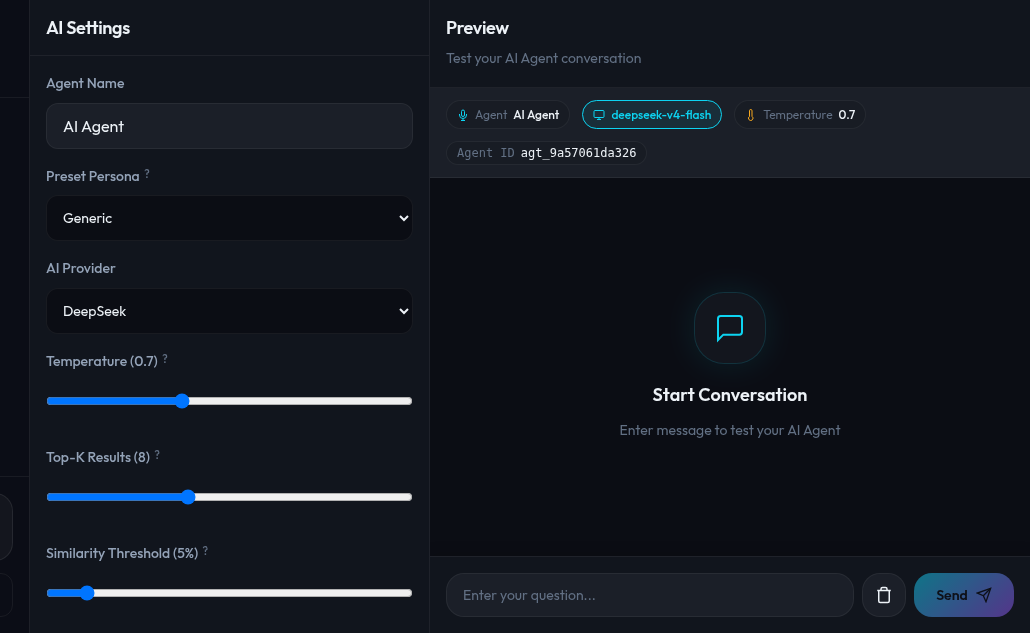Click the Similarity Threshold slider handle
Viewport: 1030px width, 633px height.
(87, 593)
